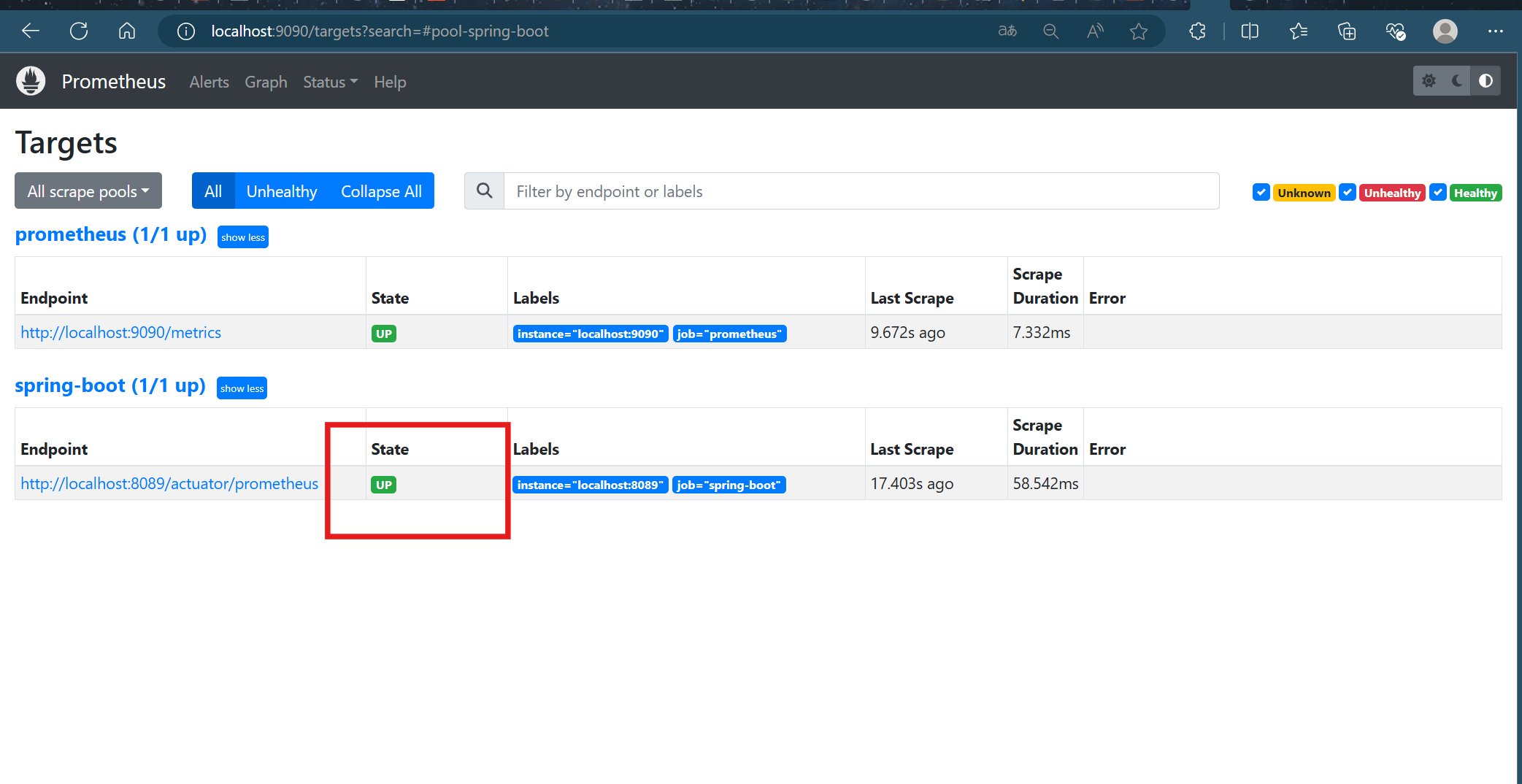Click the 7.332ms scrape duration value
1522x784 pixels.
click(1042, 332)
